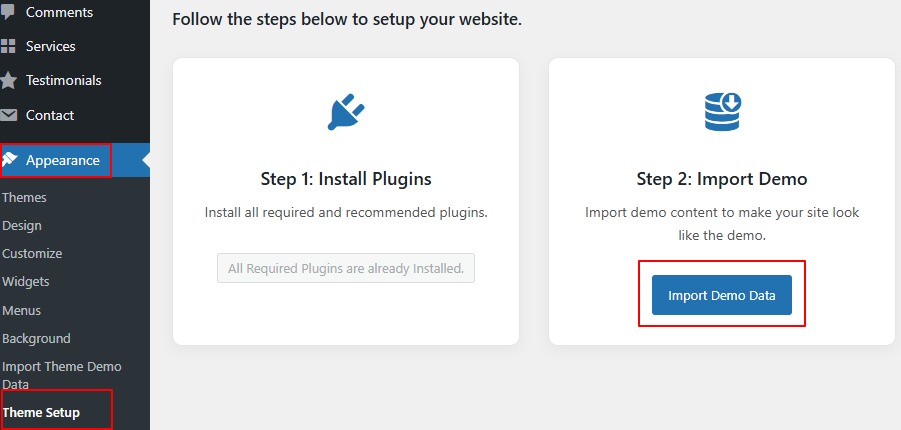
Task: Open the Menus submenu link
Action: point(22,310)
